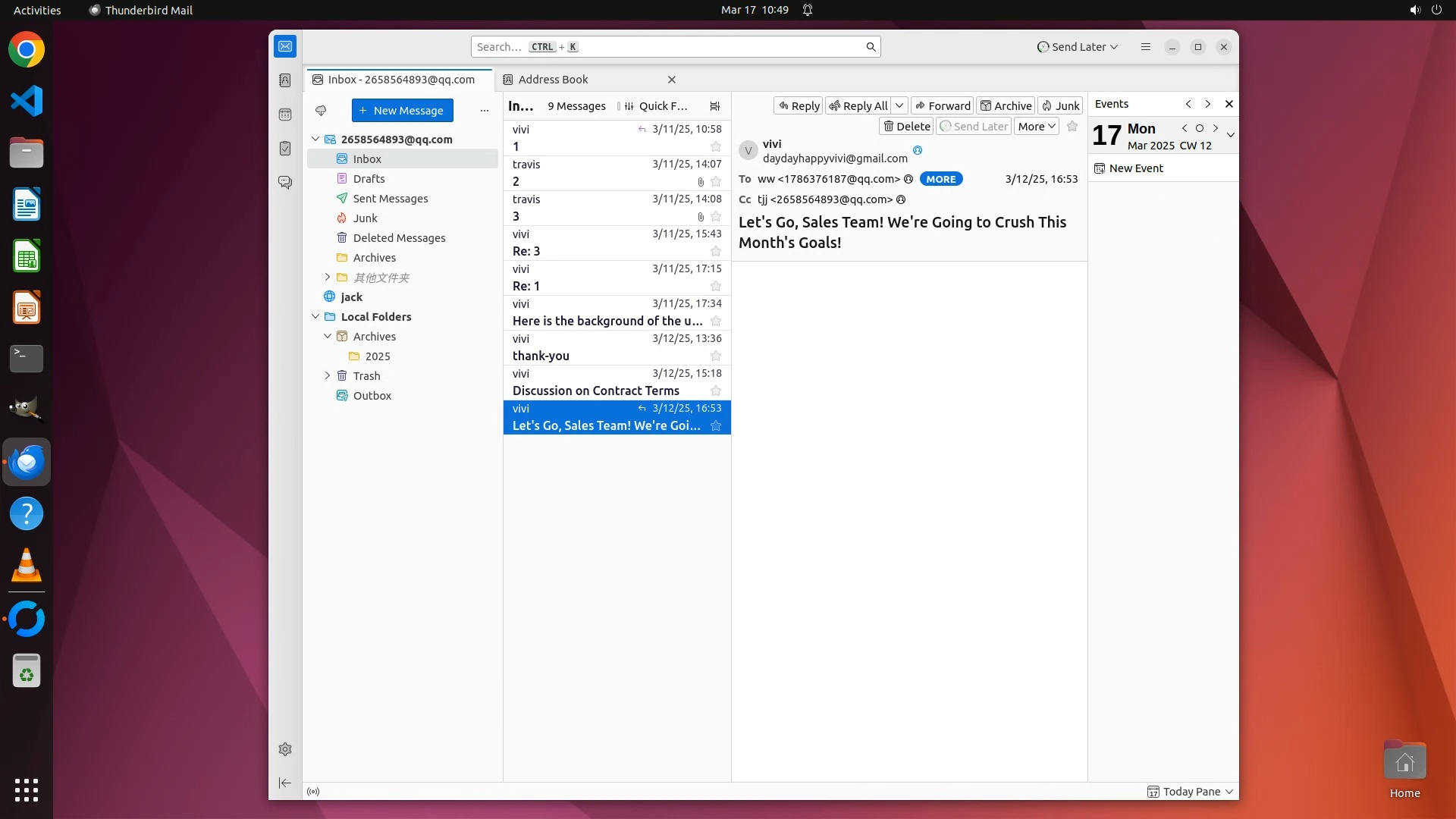
Task: Open the Reply All dropdown arrow
Action: tap(899, 105)
